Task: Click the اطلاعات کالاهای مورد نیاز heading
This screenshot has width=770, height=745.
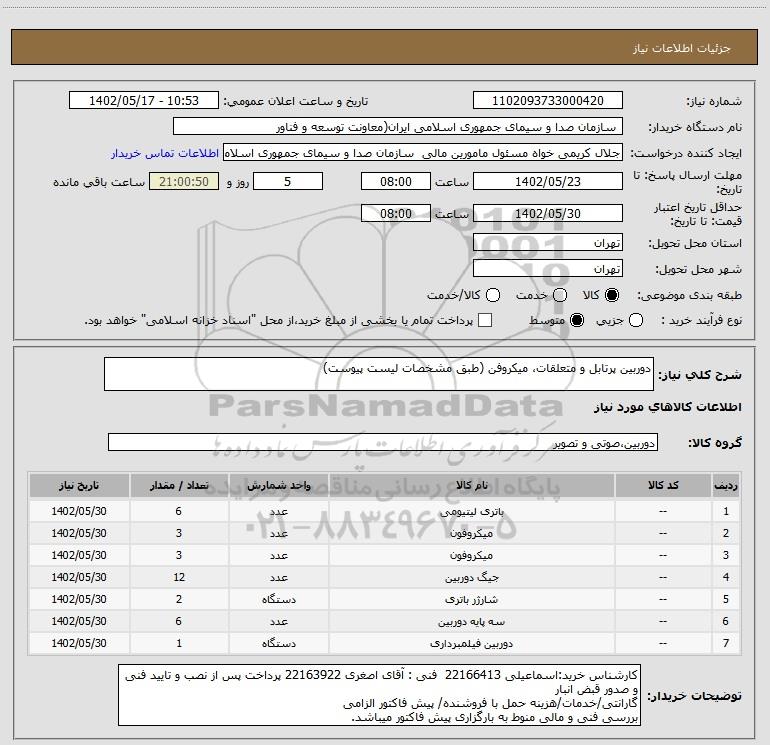Action: (667, 407)
